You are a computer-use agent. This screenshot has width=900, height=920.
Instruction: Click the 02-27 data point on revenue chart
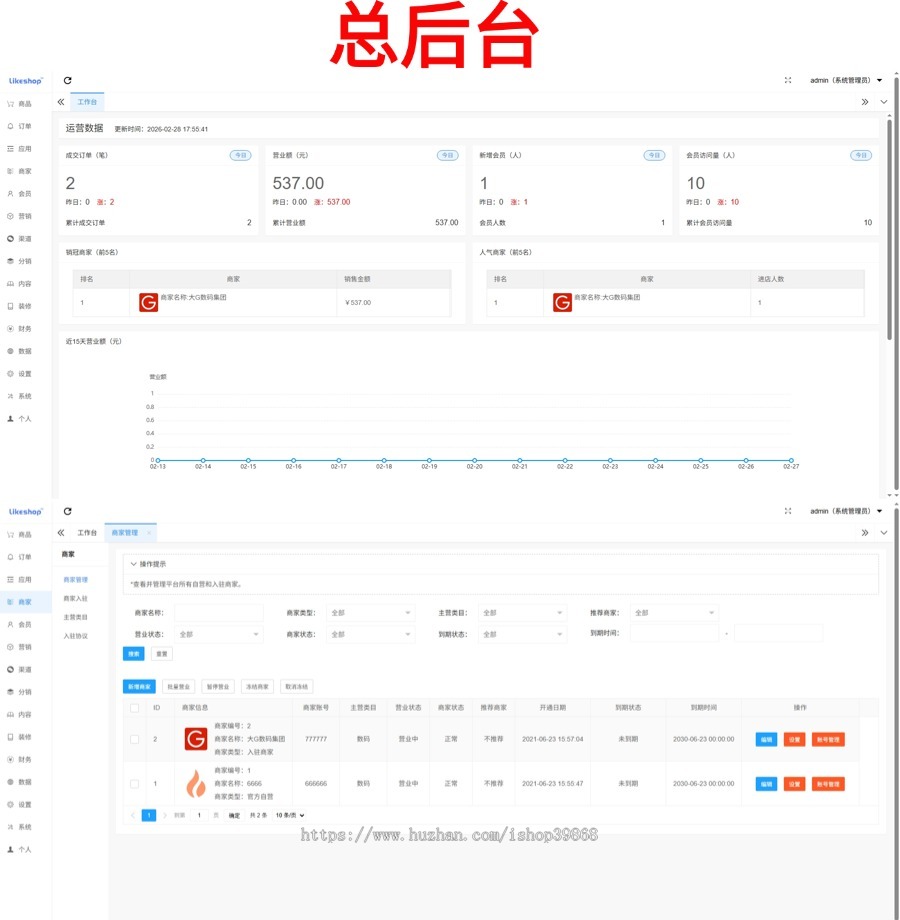791,461
